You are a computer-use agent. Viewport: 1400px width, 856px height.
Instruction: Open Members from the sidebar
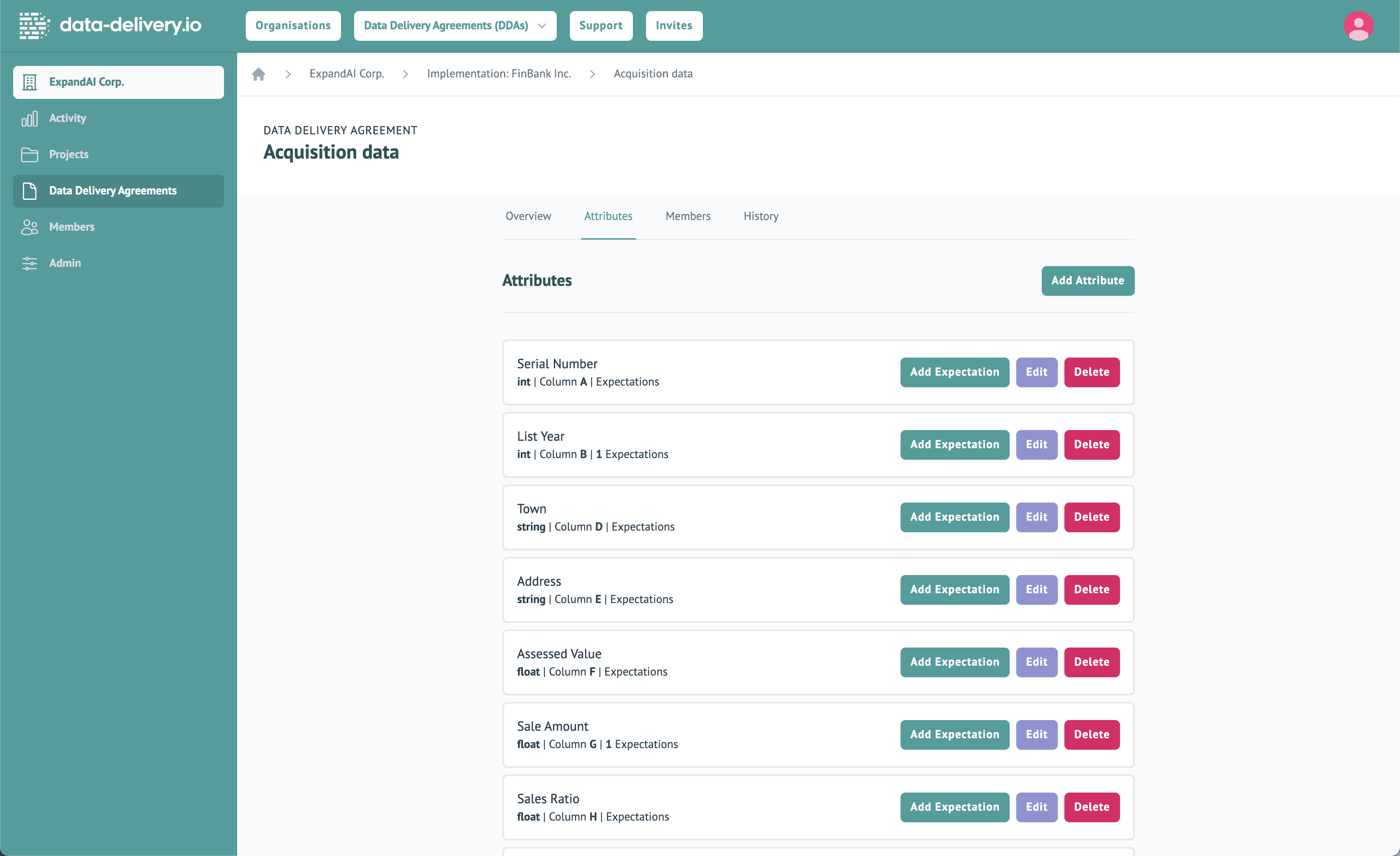click(x=72, y=227)
